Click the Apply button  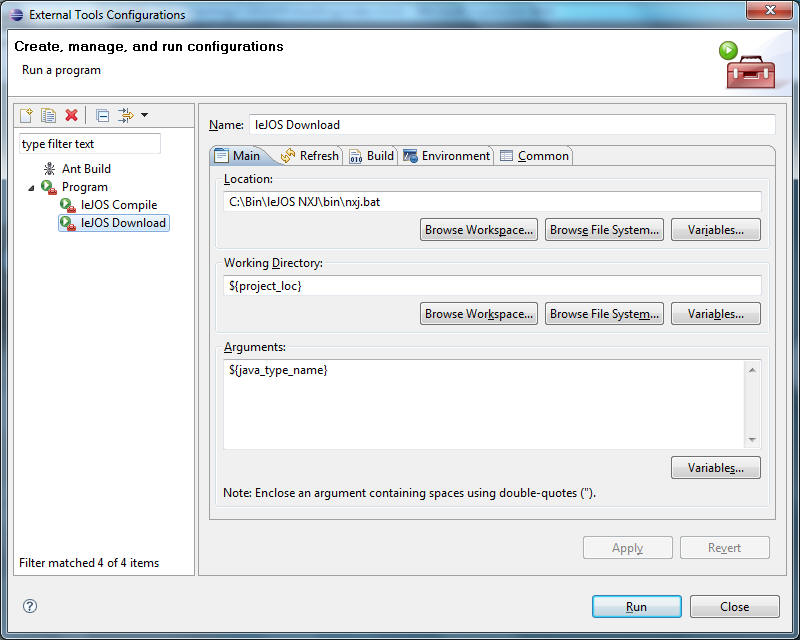pos(628,548)
